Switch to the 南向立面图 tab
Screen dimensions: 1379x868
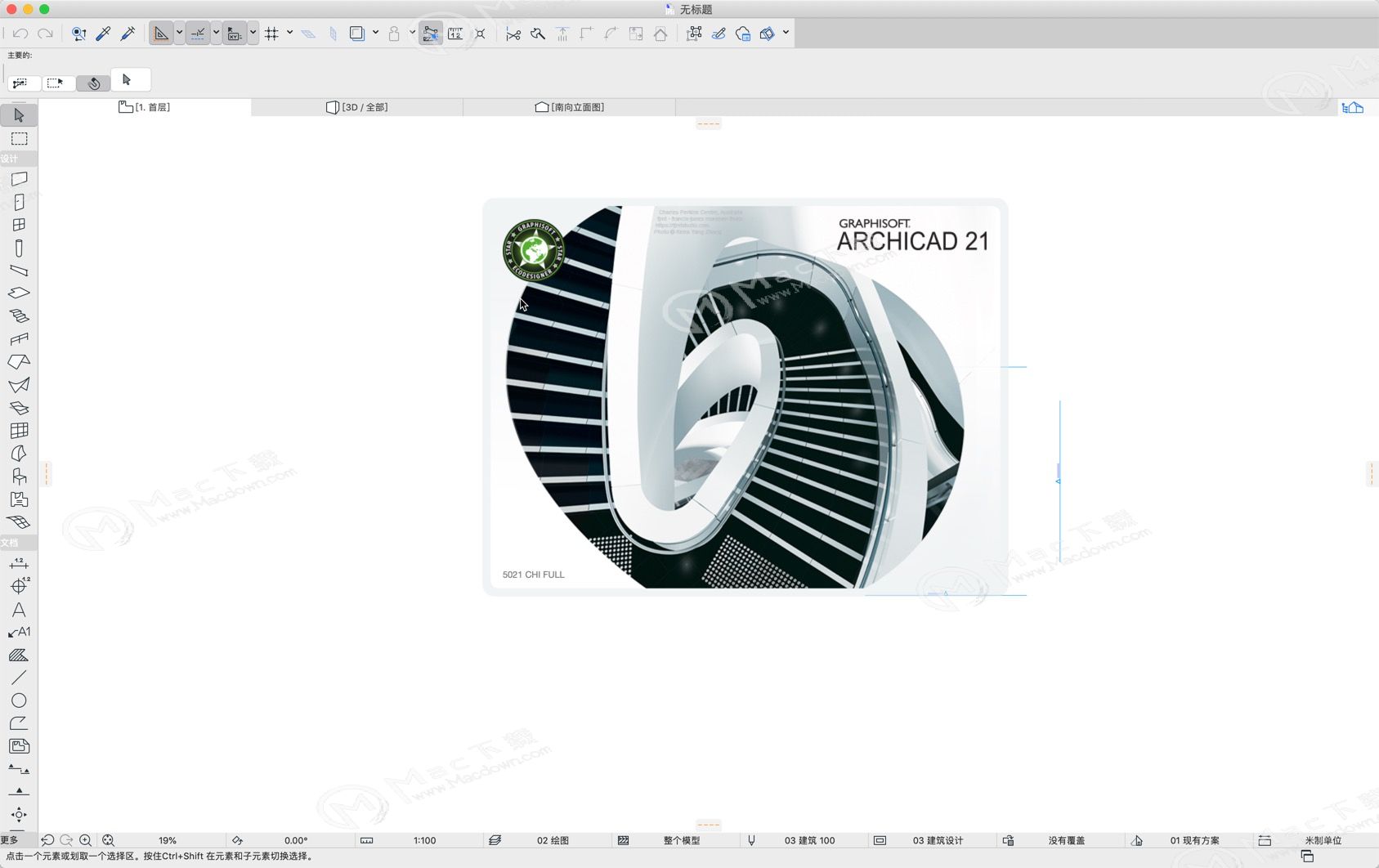tap(570, 107)
